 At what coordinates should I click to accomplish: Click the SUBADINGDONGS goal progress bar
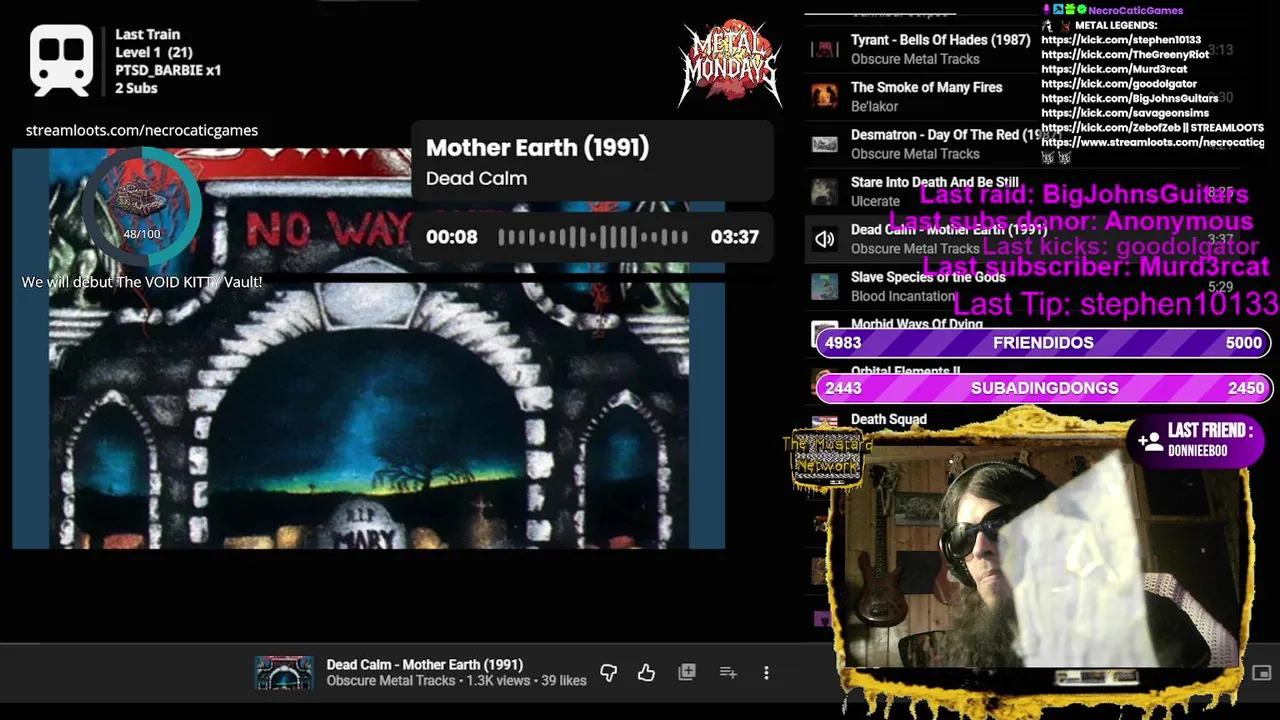pyautogui.click(x=1043, y=388)
